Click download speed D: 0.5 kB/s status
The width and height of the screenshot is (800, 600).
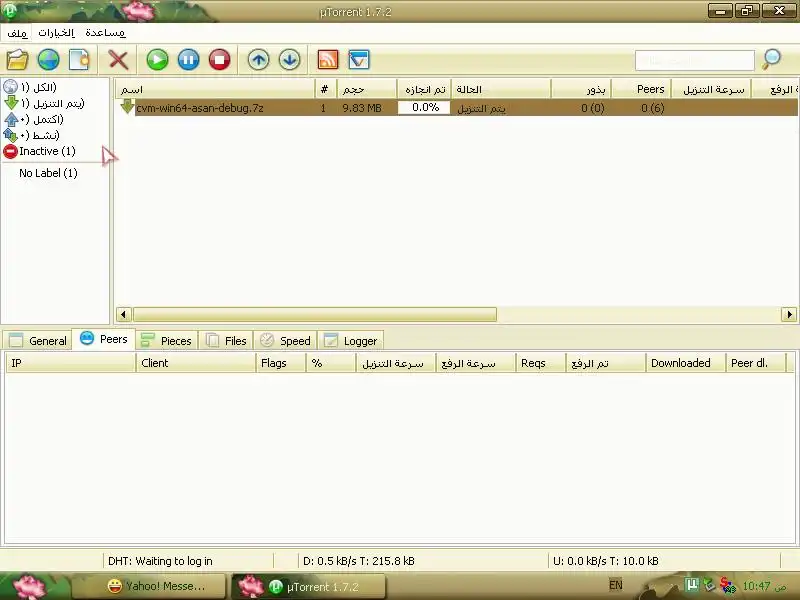359,561
